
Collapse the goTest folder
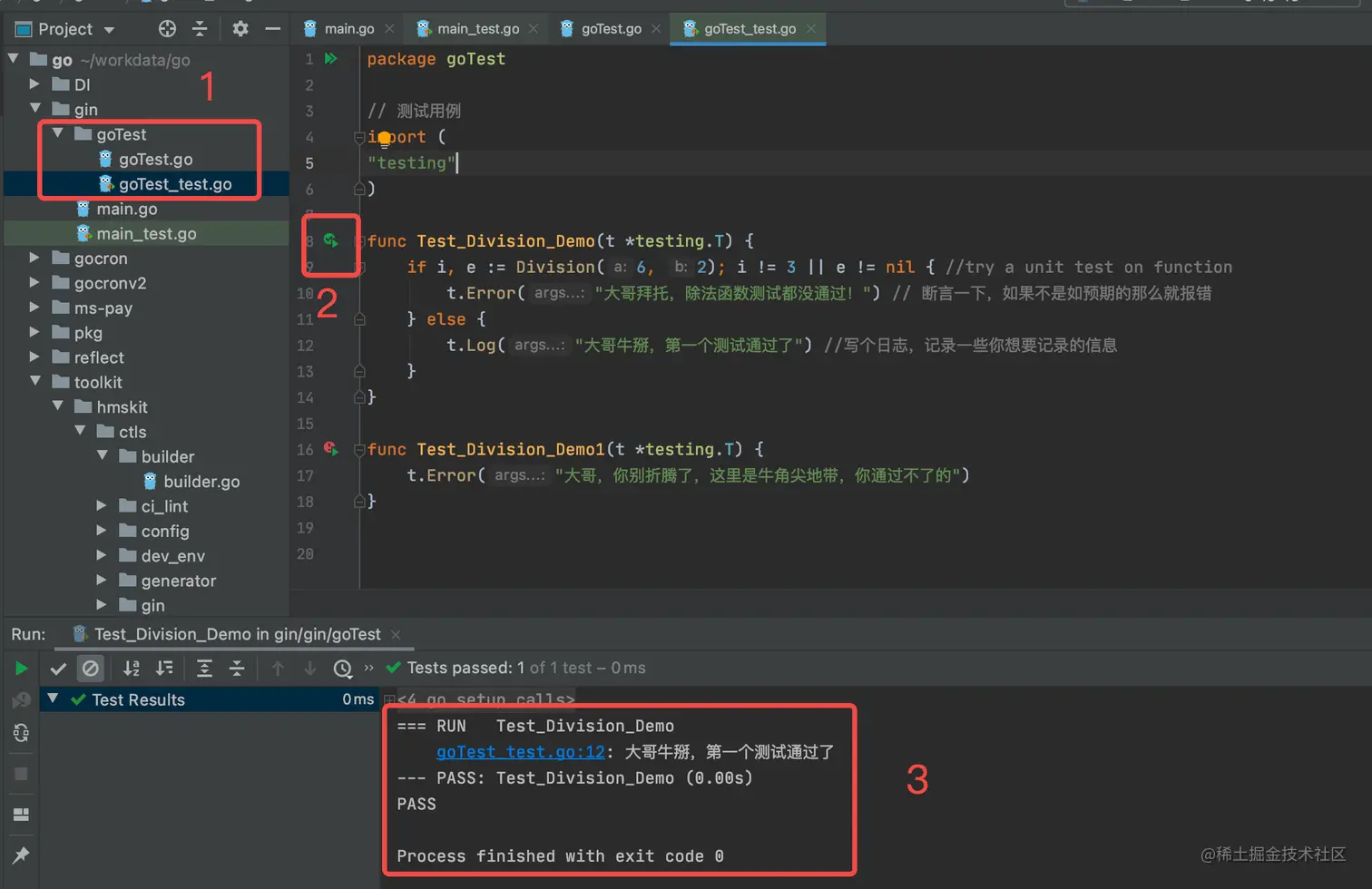[58, 134]
